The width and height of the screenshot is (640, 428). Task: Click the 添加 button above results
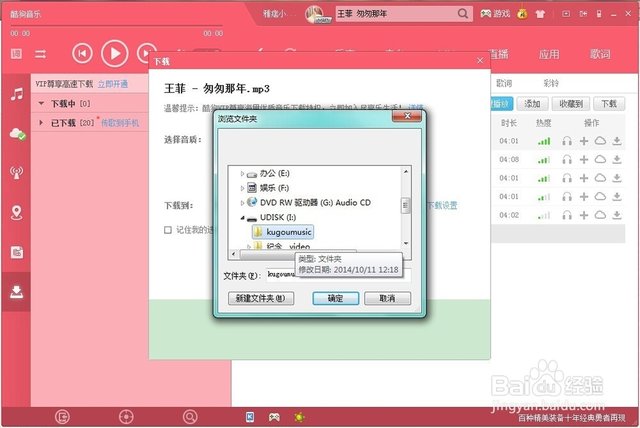point(532,104)
